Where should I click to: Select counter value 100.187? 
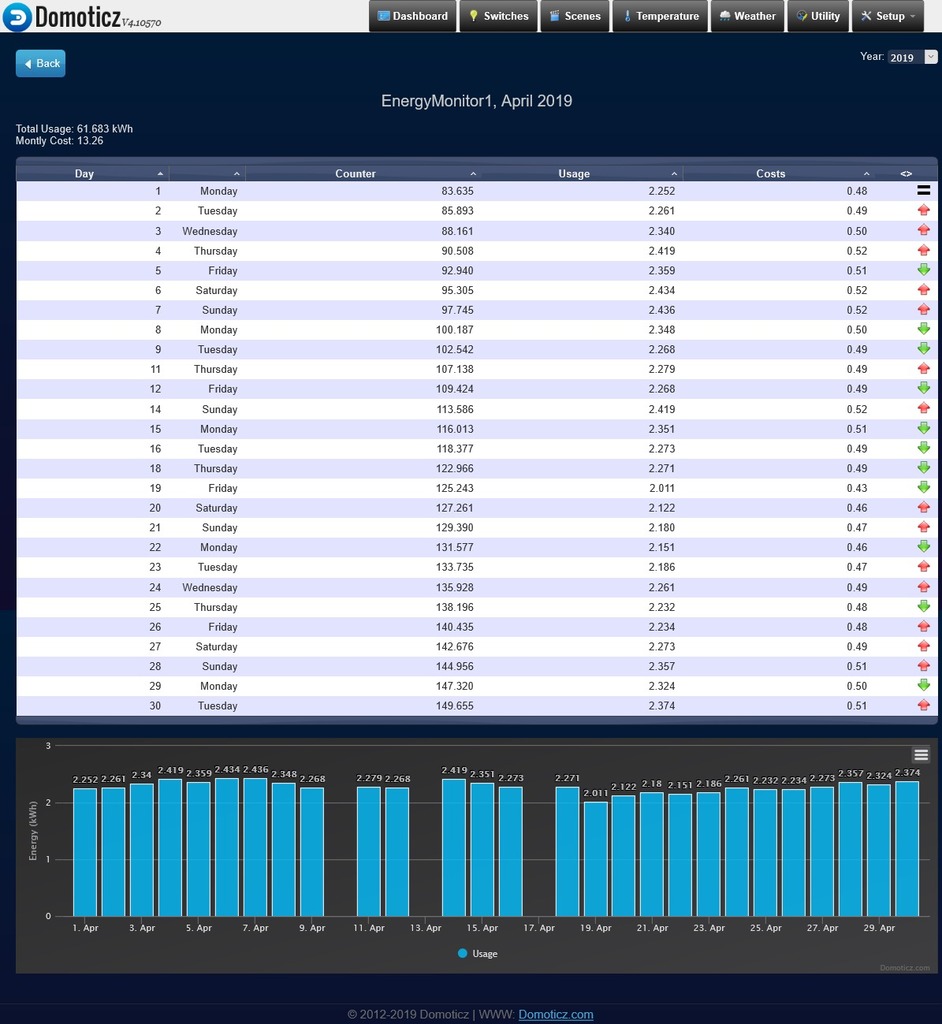(x=455, y=329)
